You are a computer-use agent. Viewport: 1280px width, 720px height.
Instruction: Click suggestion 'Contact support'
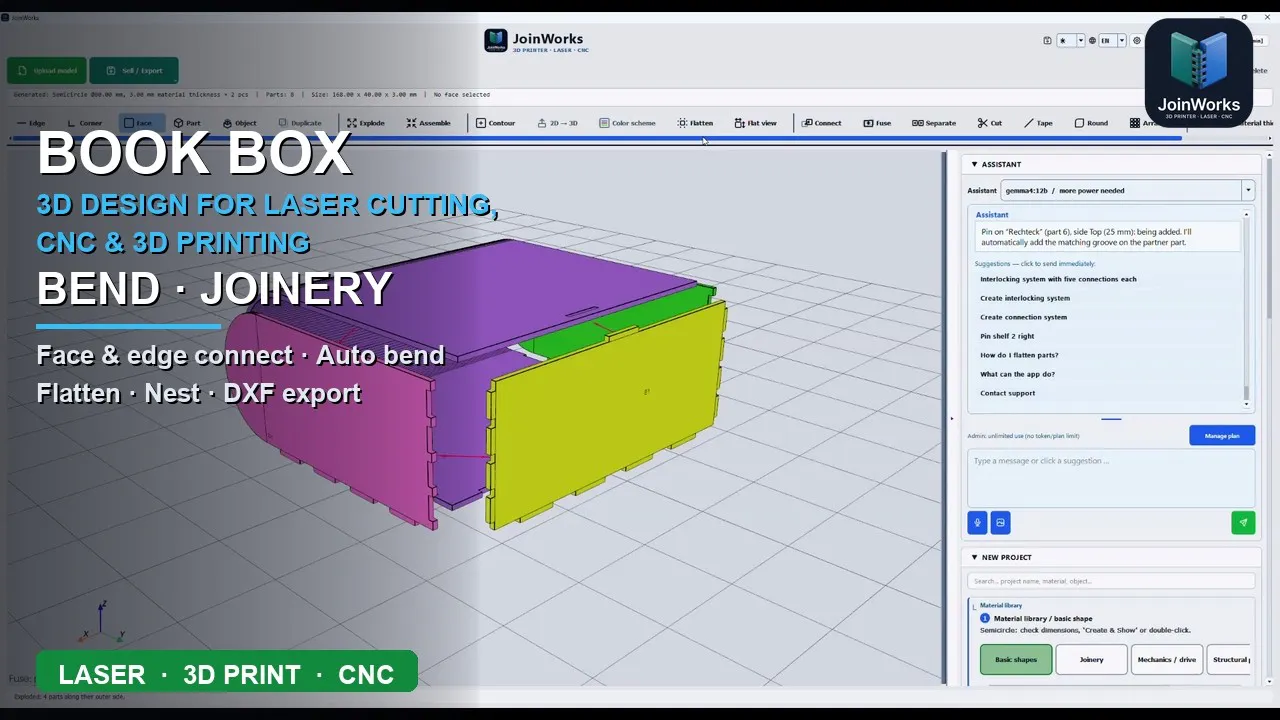click(1007, 393)
